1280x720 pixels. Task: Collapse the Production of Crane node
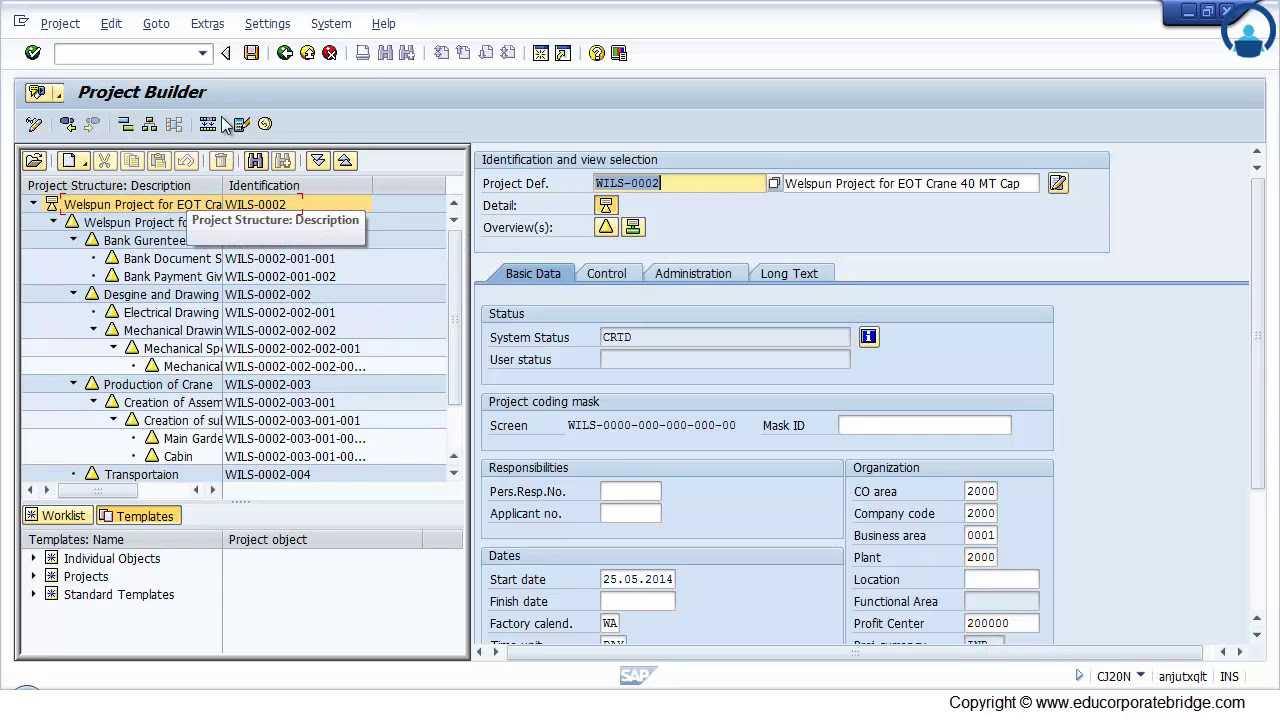pos(73,384)
